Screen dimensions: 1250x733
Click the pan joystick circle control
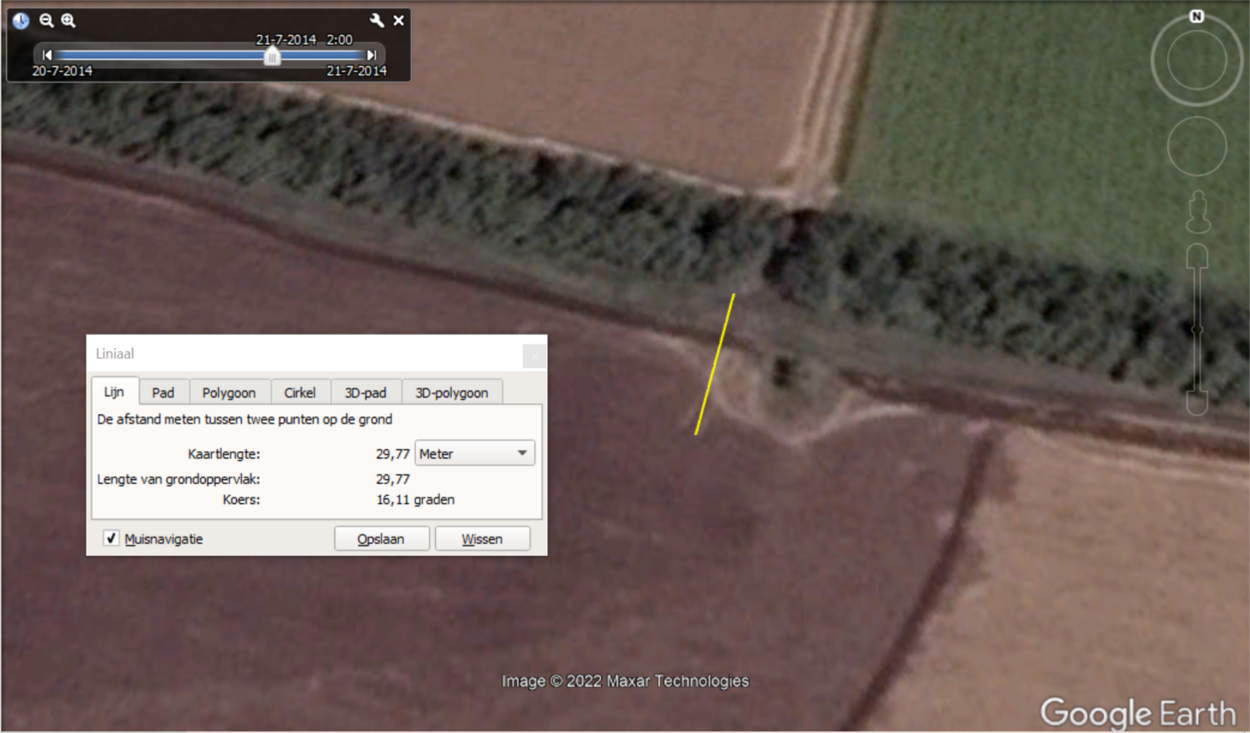point(1196,146)
